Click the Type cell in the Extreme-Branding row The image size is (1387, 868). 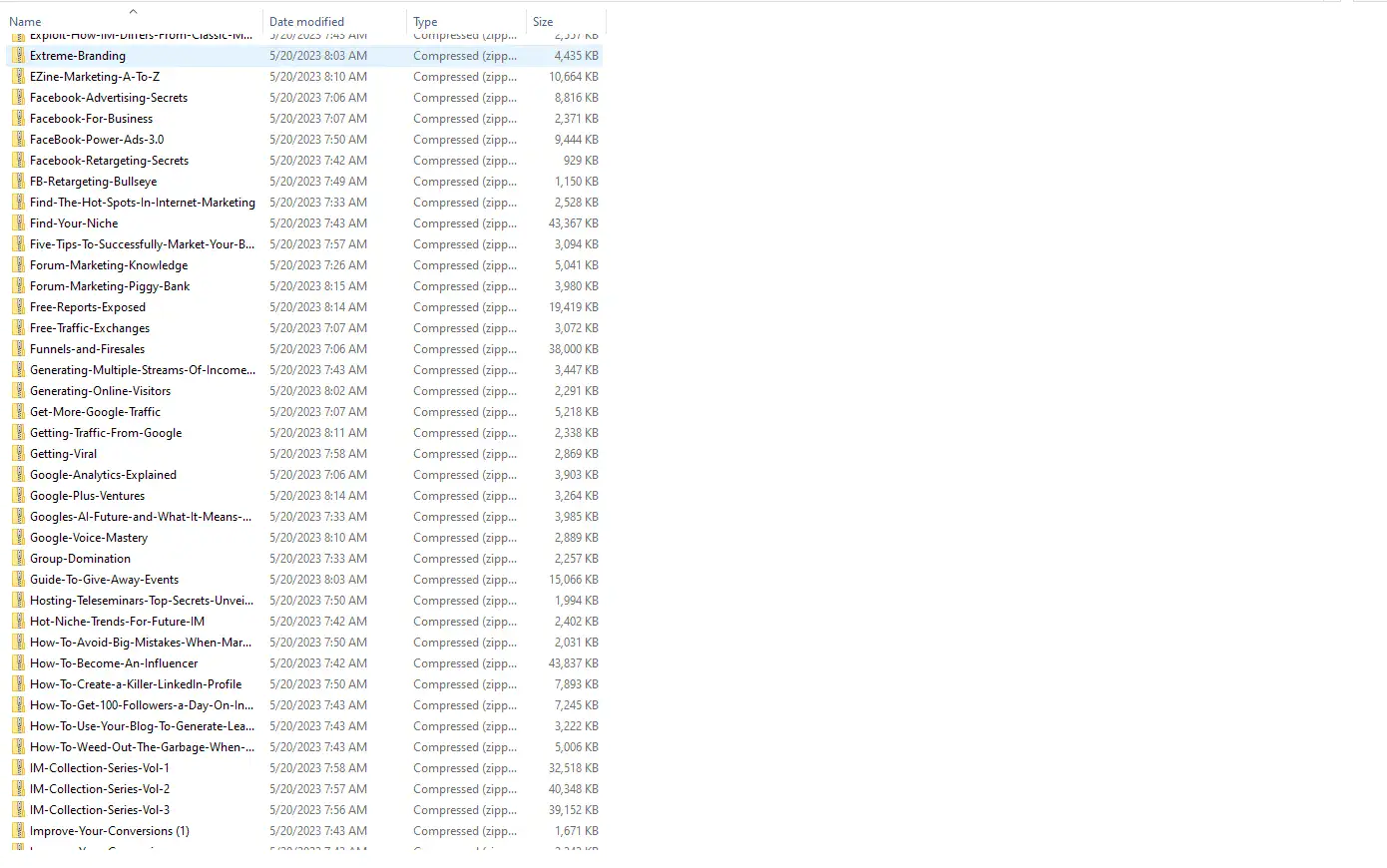465,56
